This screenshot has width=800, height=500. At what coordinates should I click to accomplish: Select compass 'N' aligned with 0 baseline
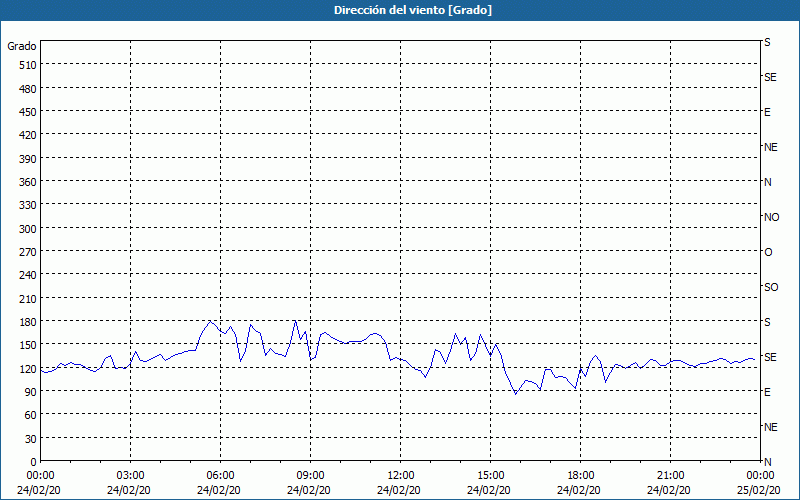click(768, 462)
